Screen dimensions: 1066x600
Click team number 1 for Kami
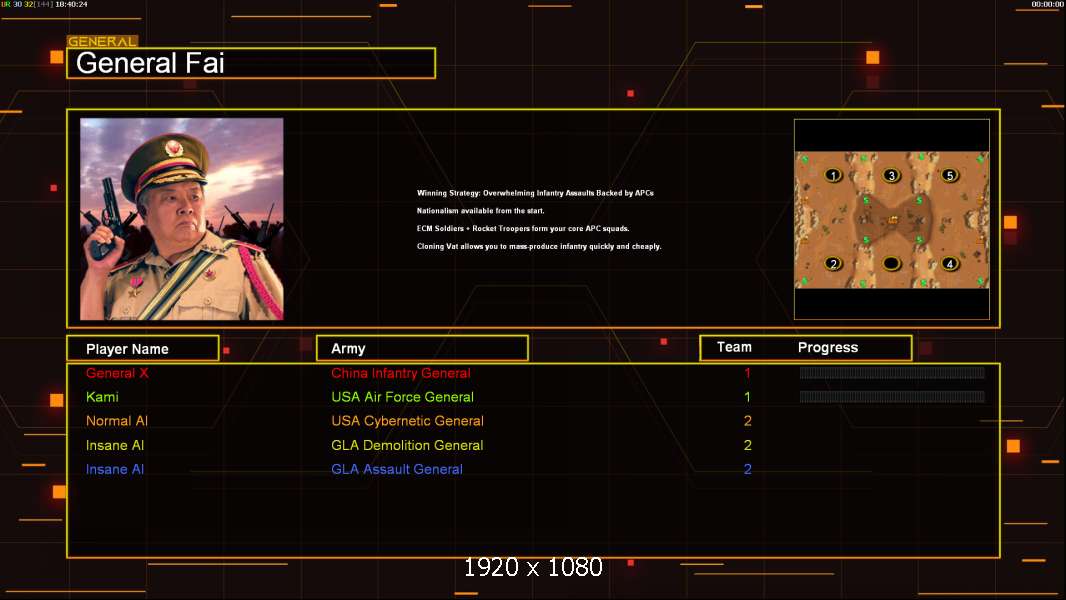click(747, 397)
